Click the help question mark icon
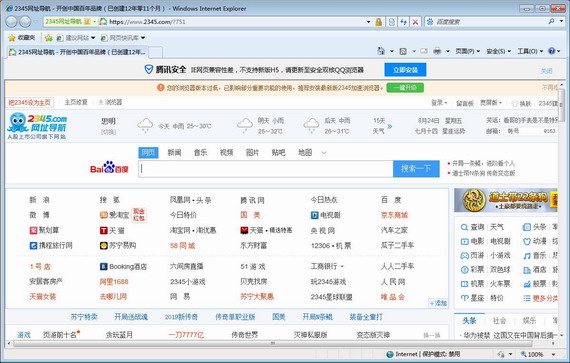 551,51
